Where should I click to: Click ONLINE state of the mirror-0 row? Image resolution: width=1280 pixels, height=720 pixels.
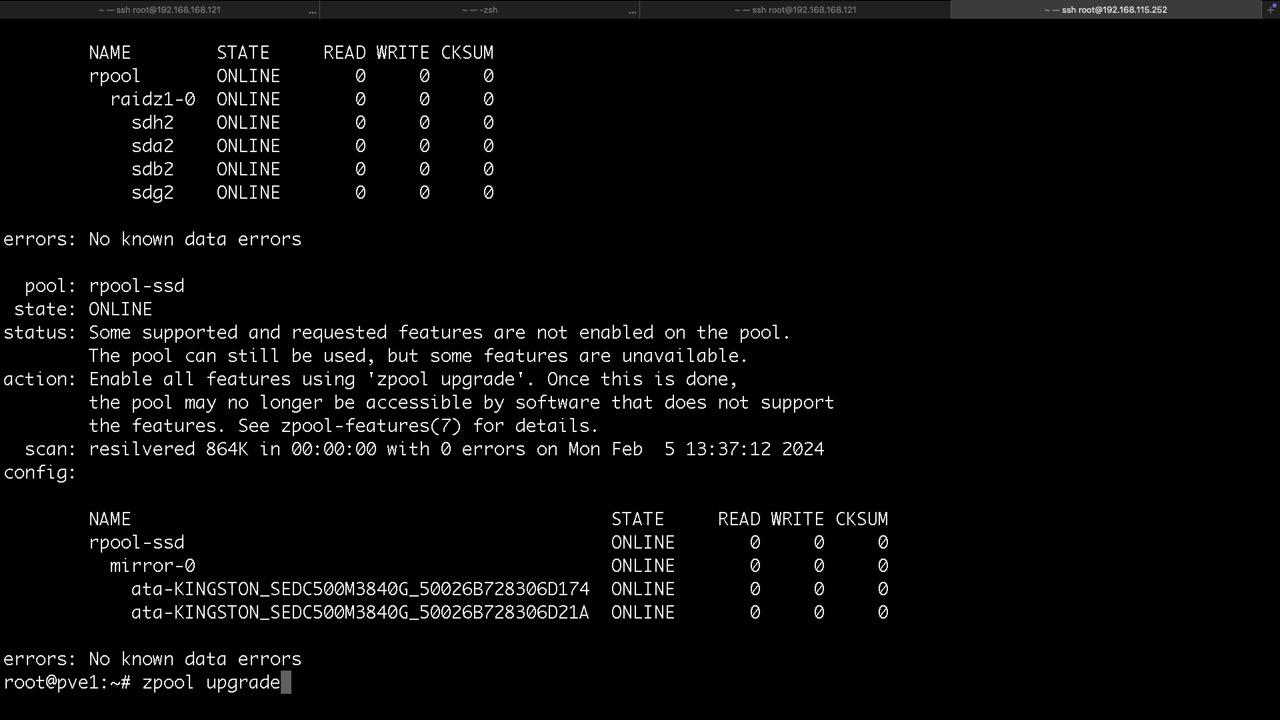(643, 566)
